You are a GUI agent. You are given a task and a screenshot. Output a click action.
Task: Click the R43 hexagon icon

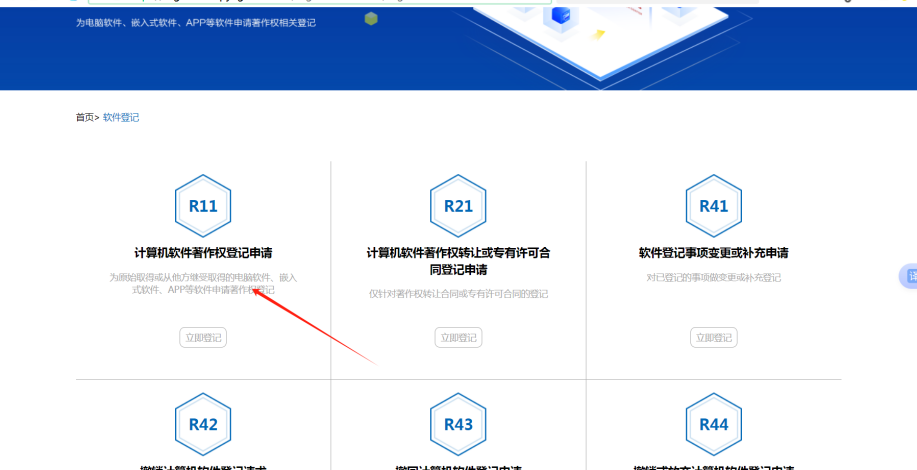458,425
